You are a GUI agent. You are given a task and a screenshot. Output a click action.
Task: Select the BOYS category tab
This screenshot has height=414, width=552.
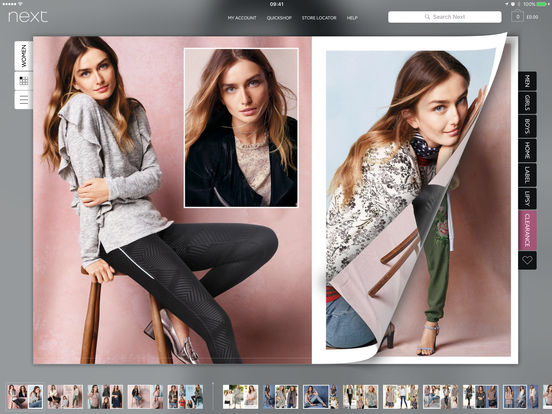(527, 126)
